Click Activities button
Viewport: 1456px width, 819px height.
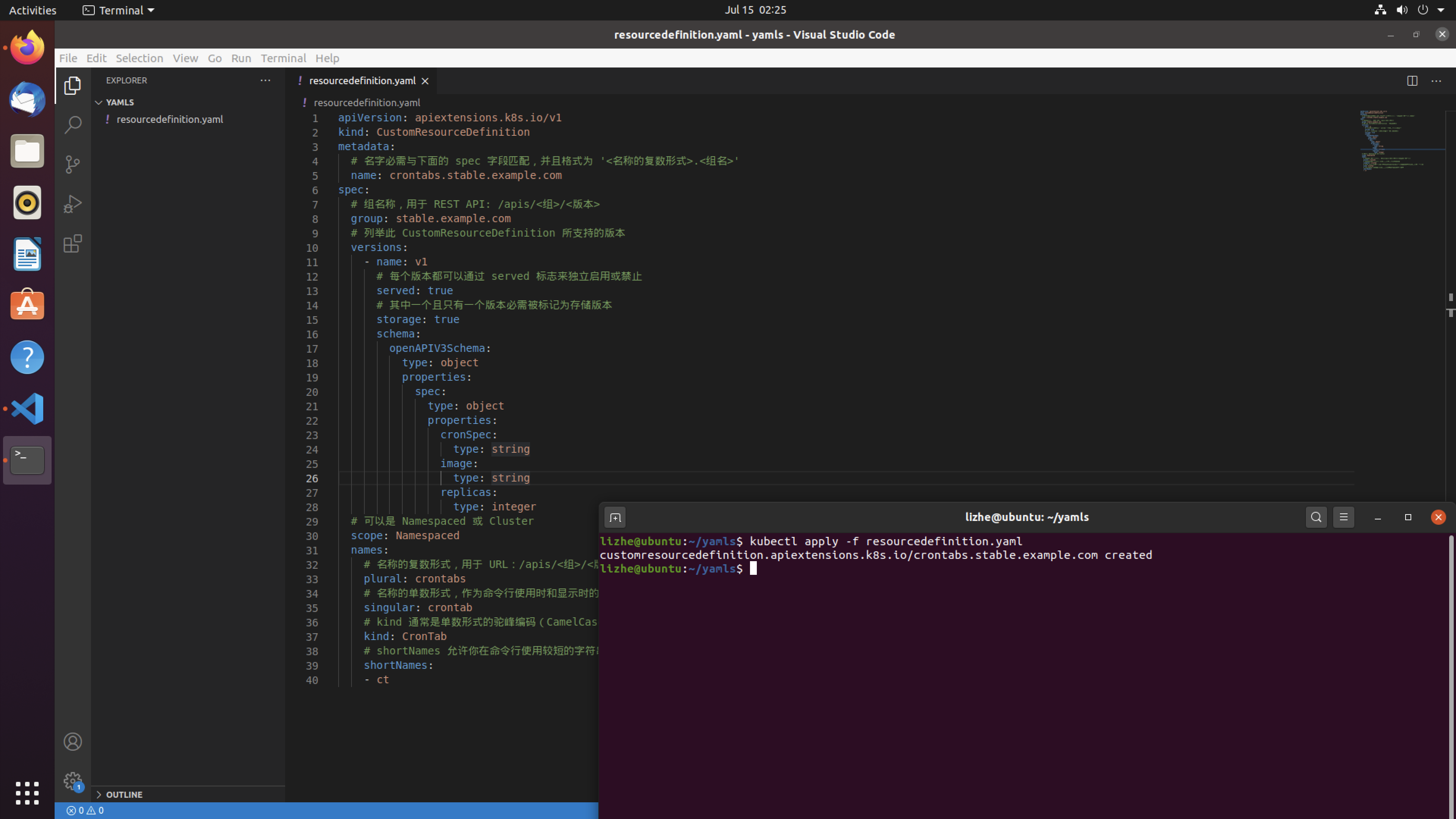tap(33, 9)
